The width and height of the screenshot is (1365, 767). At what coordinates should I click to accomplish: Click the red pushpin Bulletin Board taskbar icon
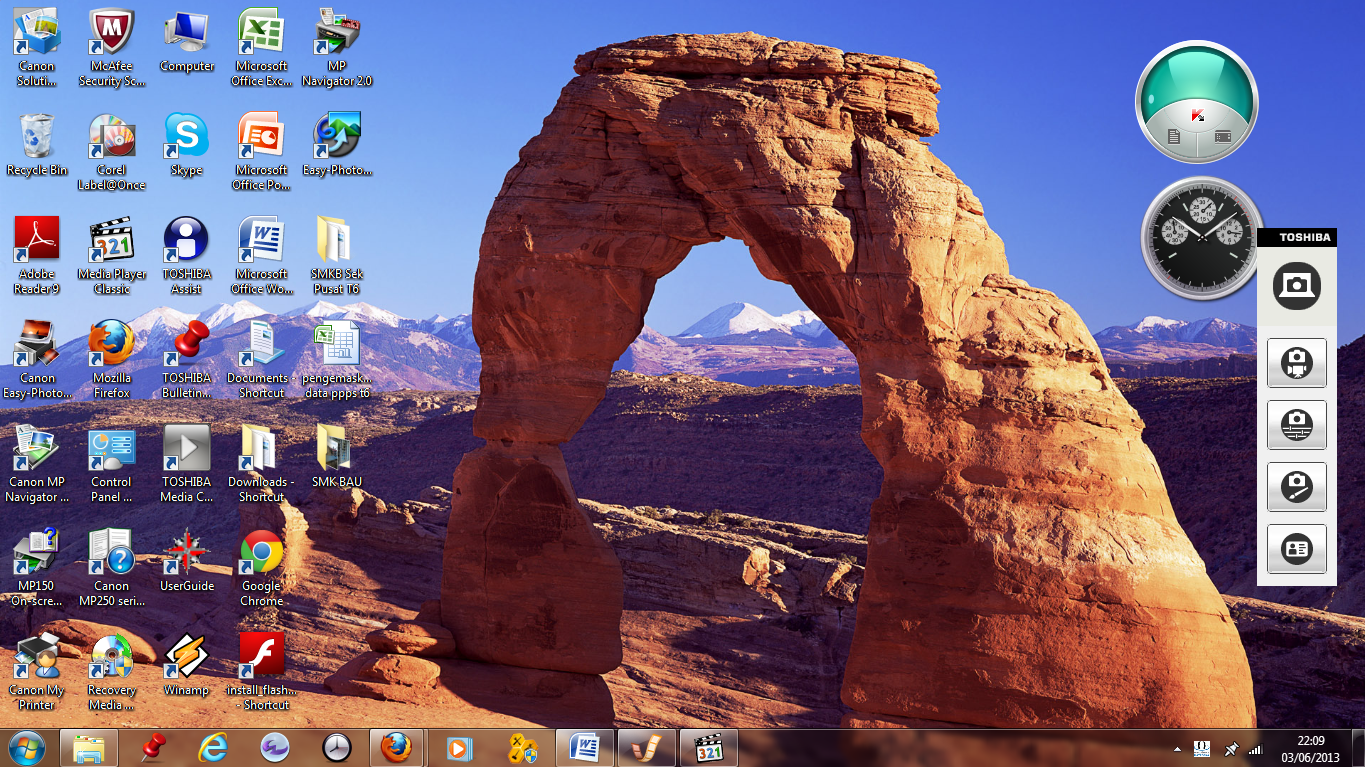pyautogui.click(x=152, y=747)
